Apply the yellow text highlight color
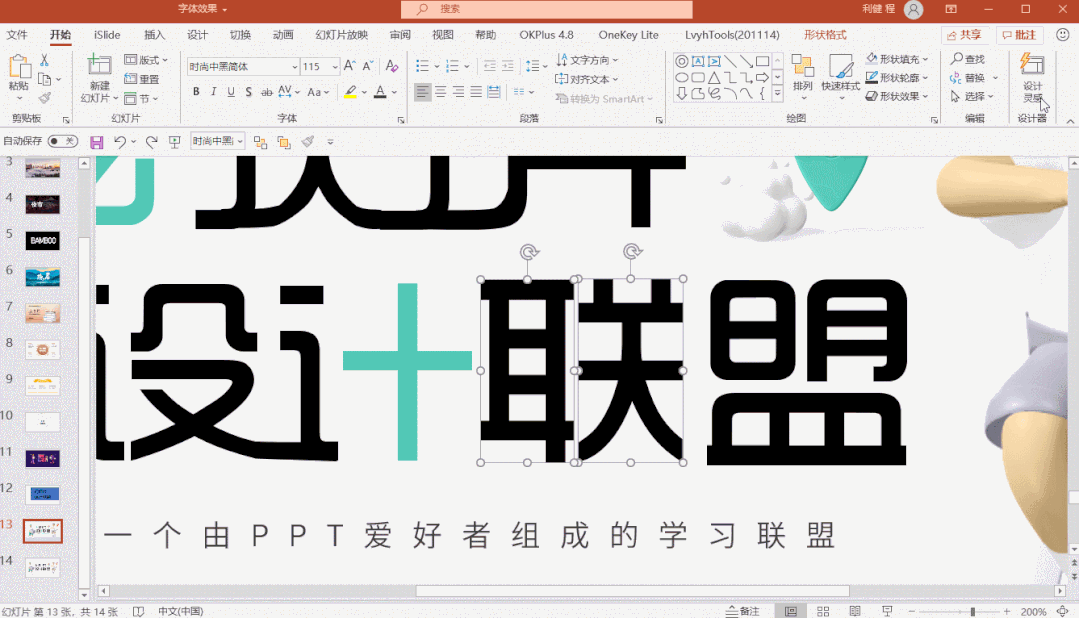 [x=350, y=92]
